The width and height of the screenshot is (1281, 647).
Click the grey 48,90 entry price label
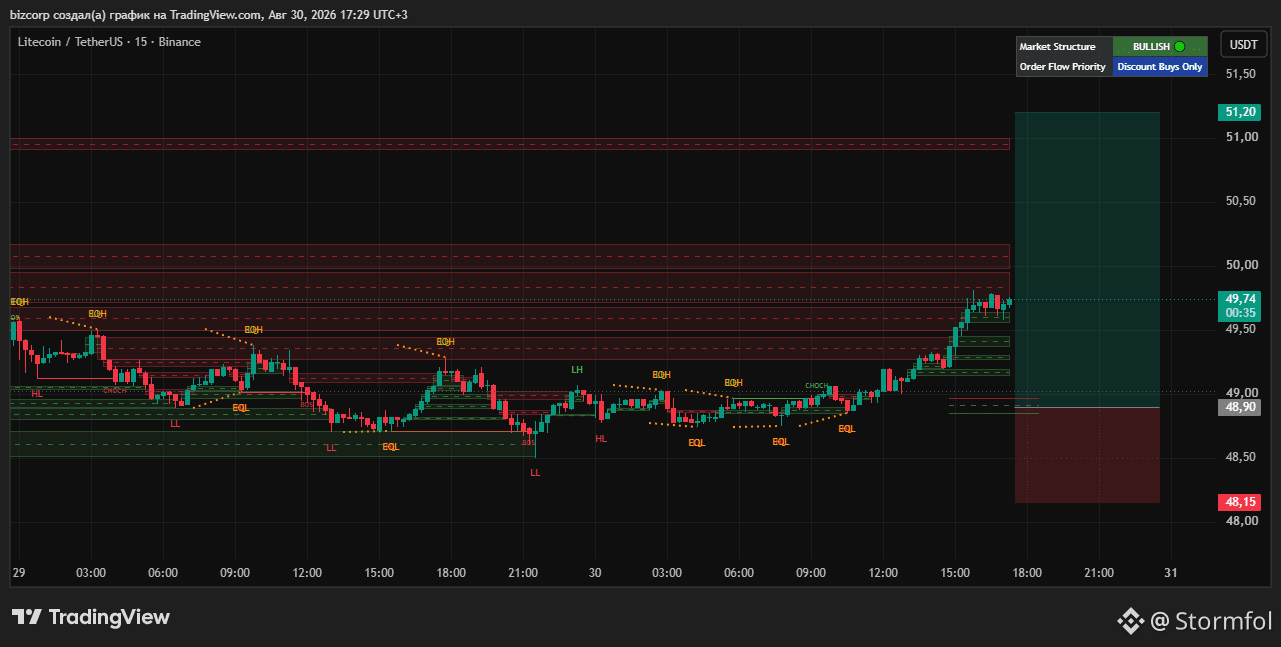pos(1240,407)
